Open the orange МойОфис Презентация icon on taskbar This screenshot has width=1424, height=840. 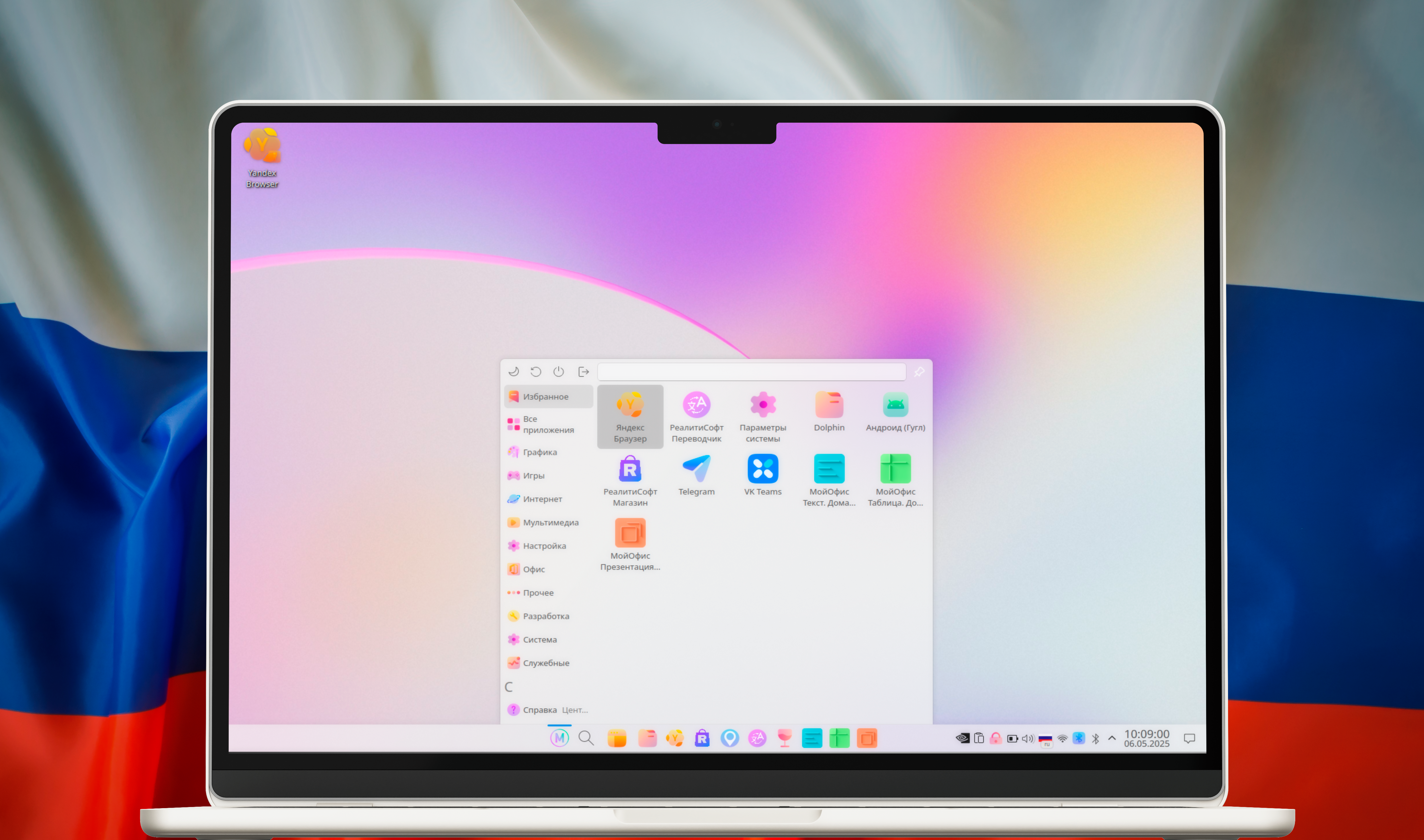click(x=867, y=738)
